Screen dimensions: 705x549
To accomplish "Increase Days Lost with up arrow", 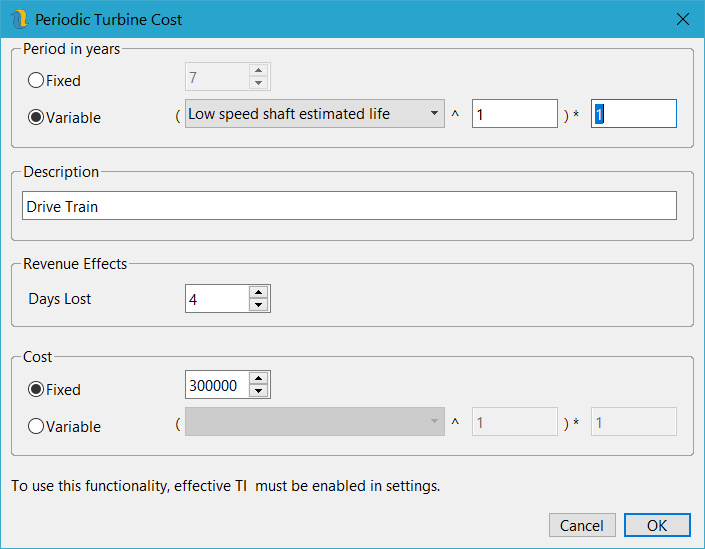I will 258,292.
